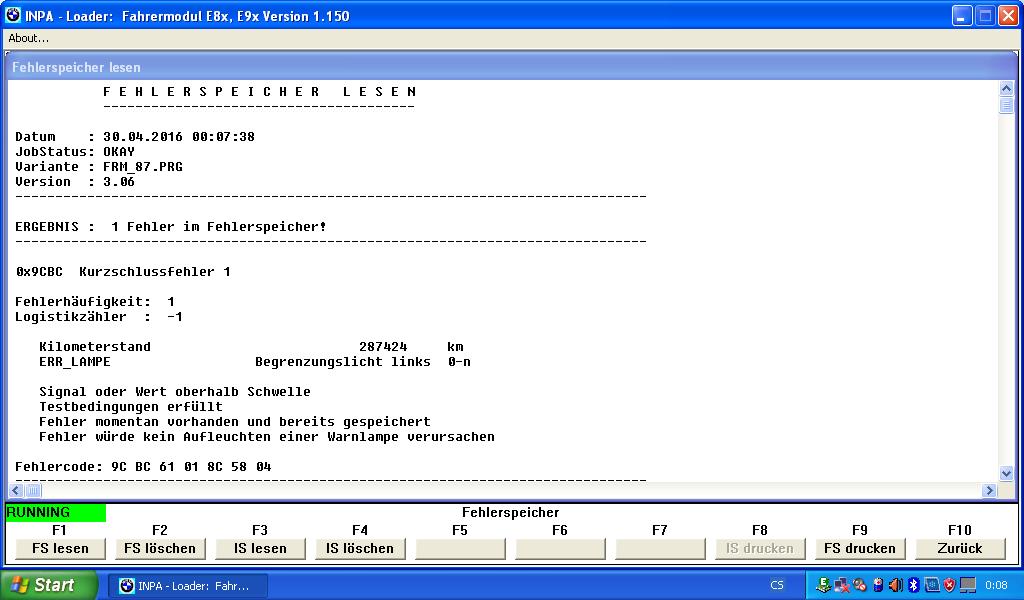Click the volume speaker tray icon
The height and width of the screenshot is (600, 1024).
tap(895, 585)
